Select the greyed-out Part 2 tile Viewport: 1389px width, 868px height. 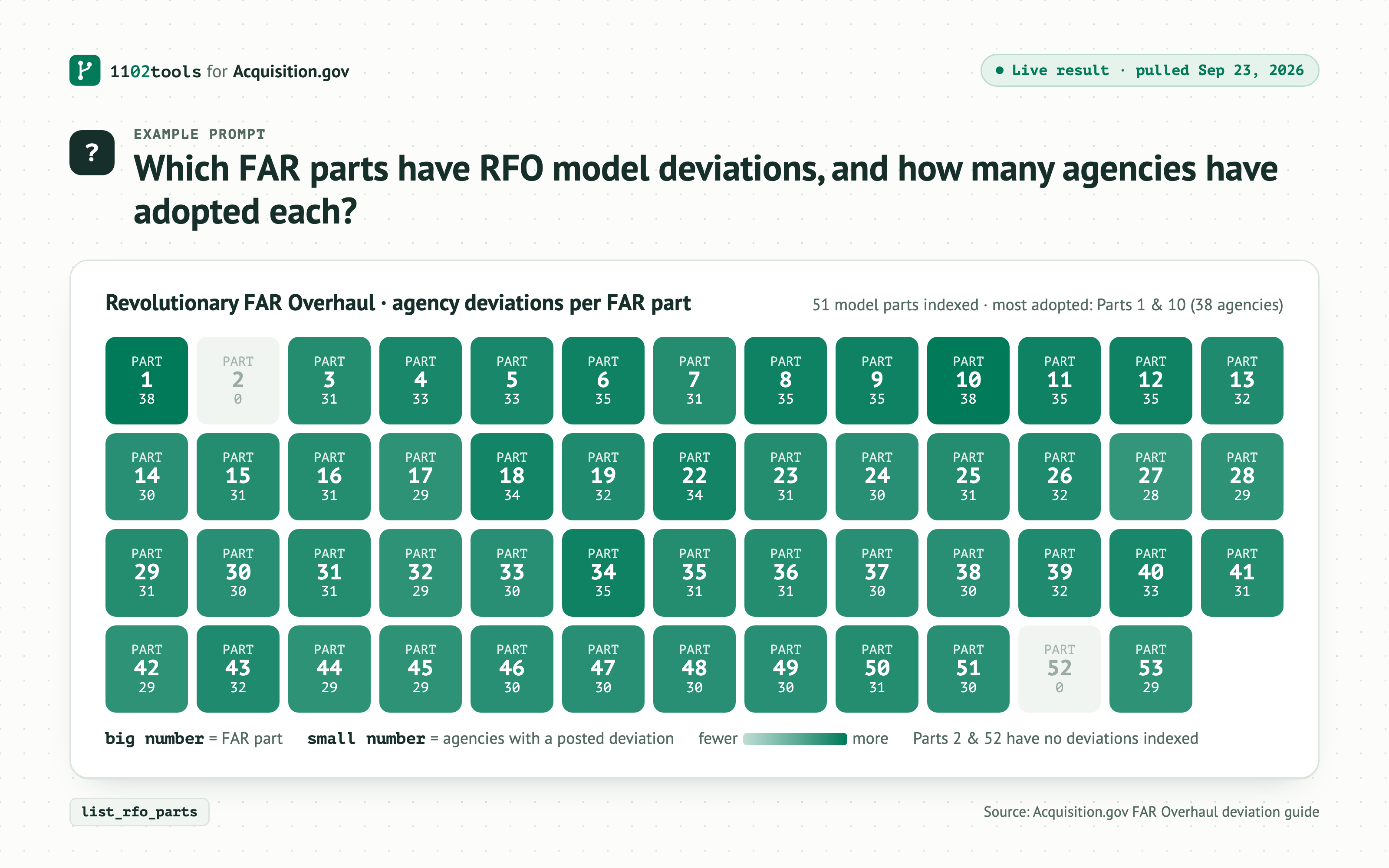point(238,381)
